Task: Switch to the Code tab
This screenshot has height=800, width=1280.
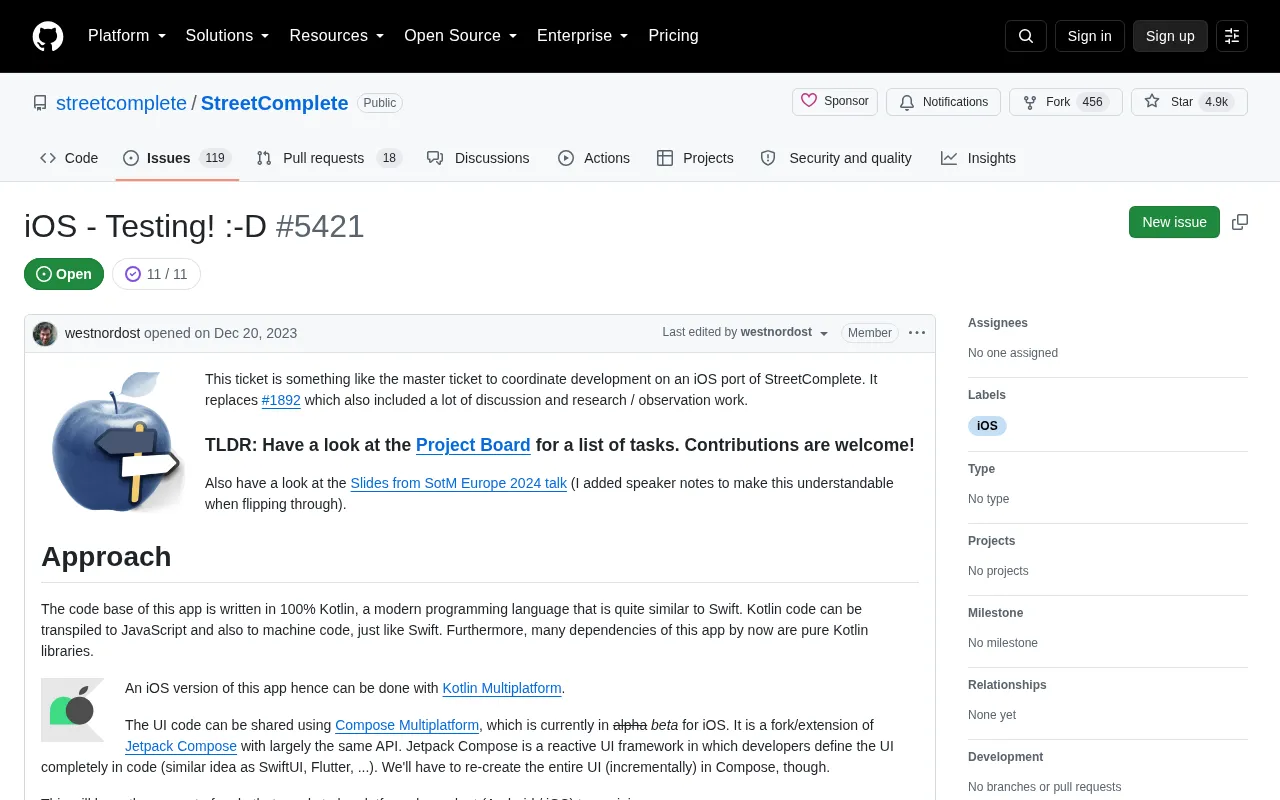Action: click(x=69, y=158)
